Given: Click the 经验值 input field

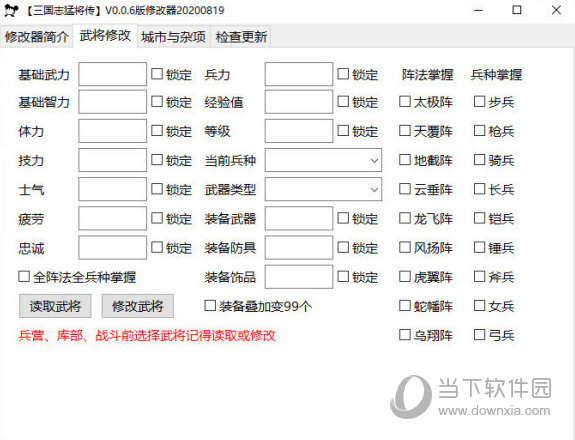Looking at the screenshot, I should pyautogui.click(x=299, y=102).
